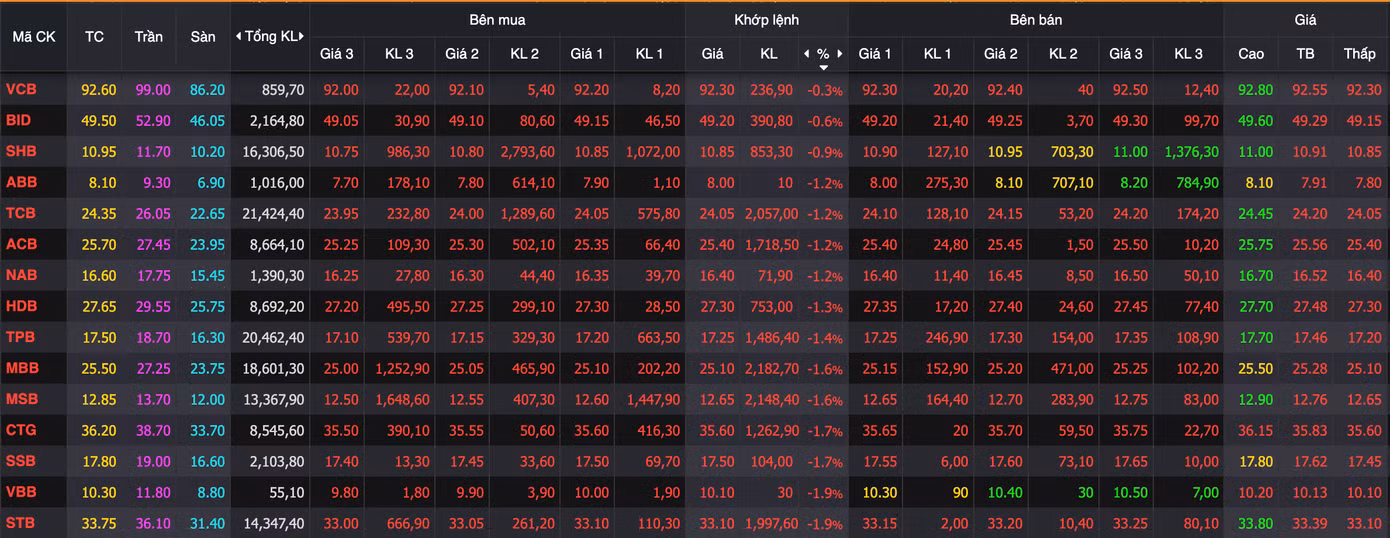
Task: Click the -0.9% change for SHB
Action: pos(827,153)
